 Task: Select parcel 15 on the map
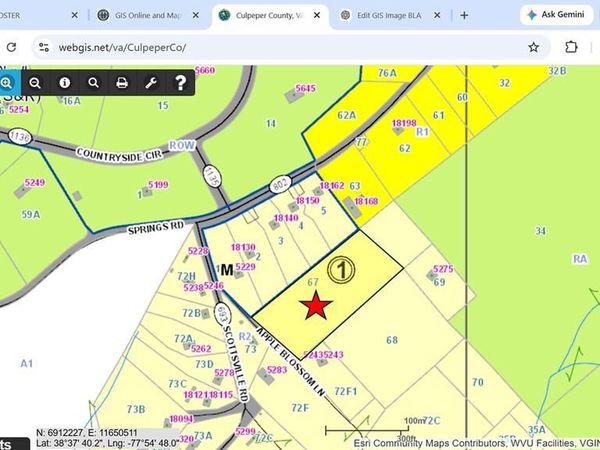163,105
